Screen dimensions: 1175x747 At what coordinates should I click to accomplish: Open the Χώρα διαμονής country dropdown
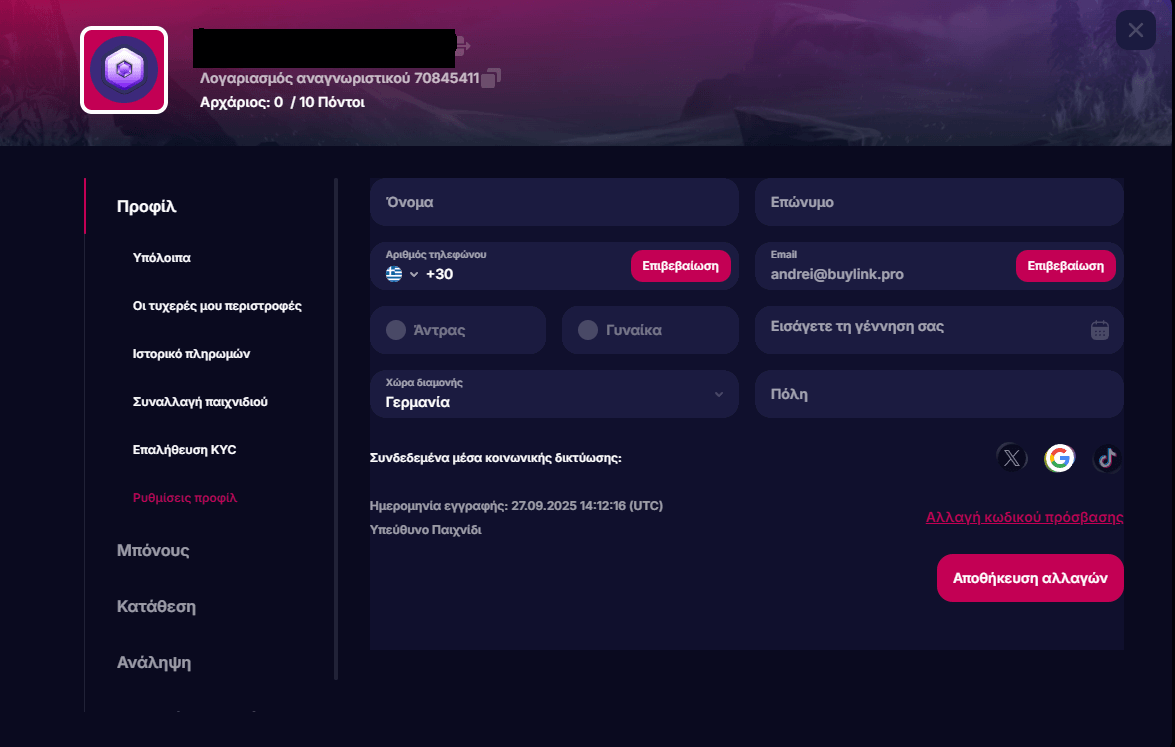pos(554,394)
